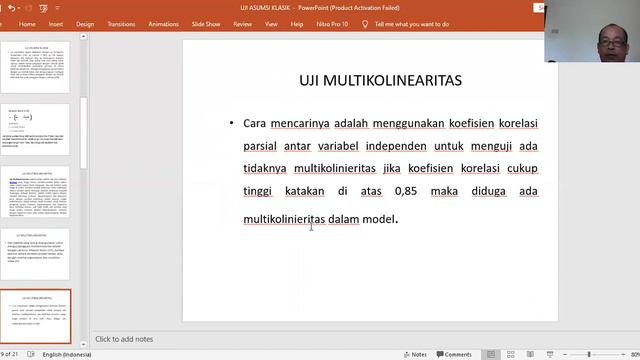Select the thumbnail showing a formula slide

point(35,129)
